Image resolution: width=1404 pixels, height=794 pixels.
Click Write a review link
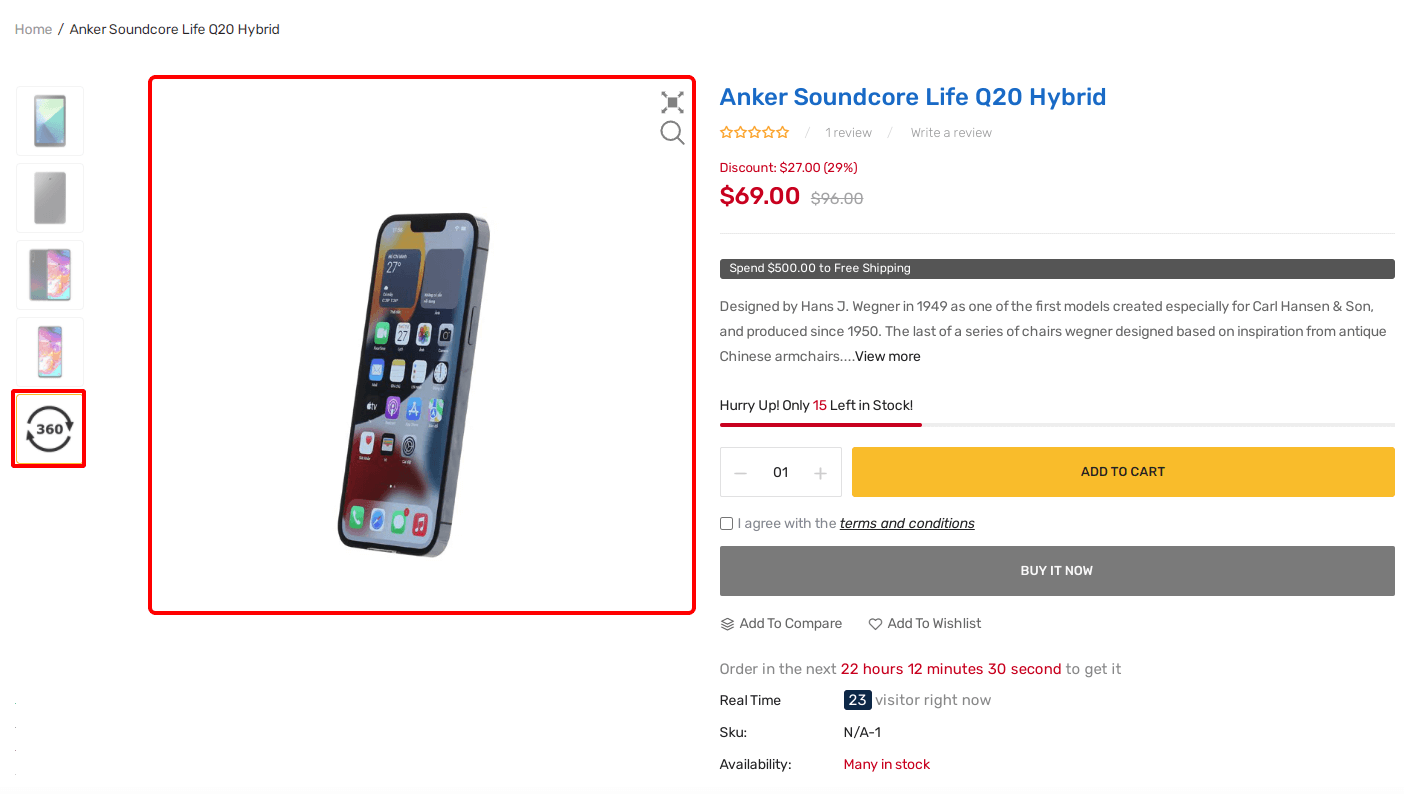(x=951, y=133)
